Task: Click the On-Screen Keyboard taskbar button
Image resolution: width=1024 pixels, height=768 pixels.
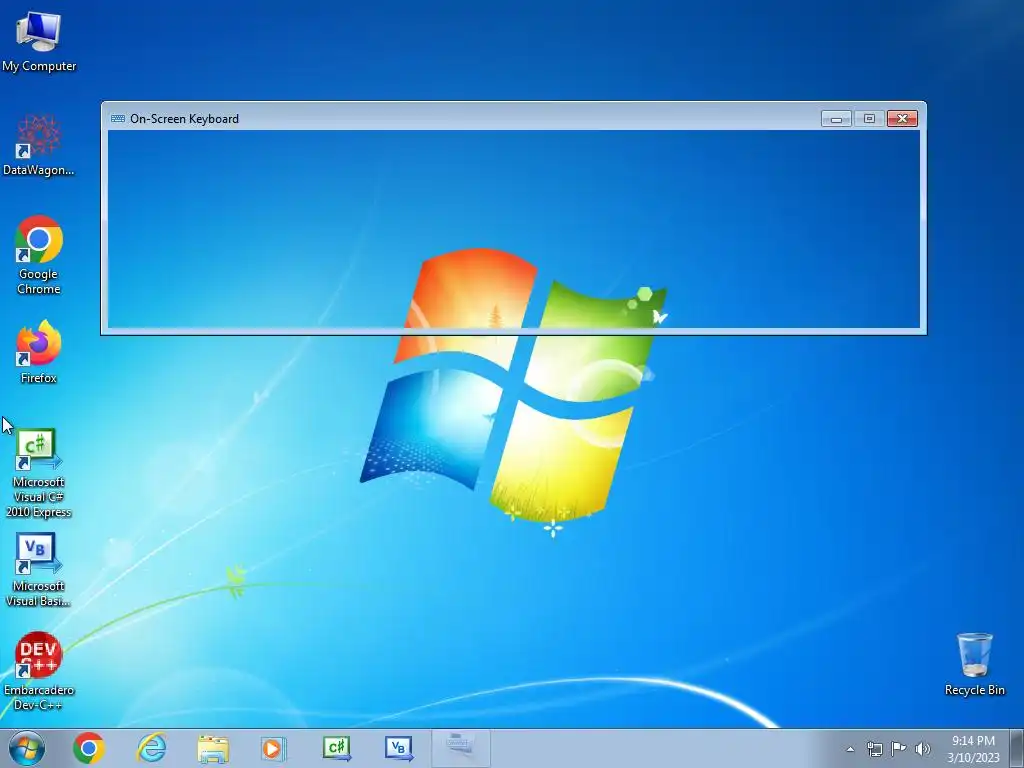Action: pos(460,748)
